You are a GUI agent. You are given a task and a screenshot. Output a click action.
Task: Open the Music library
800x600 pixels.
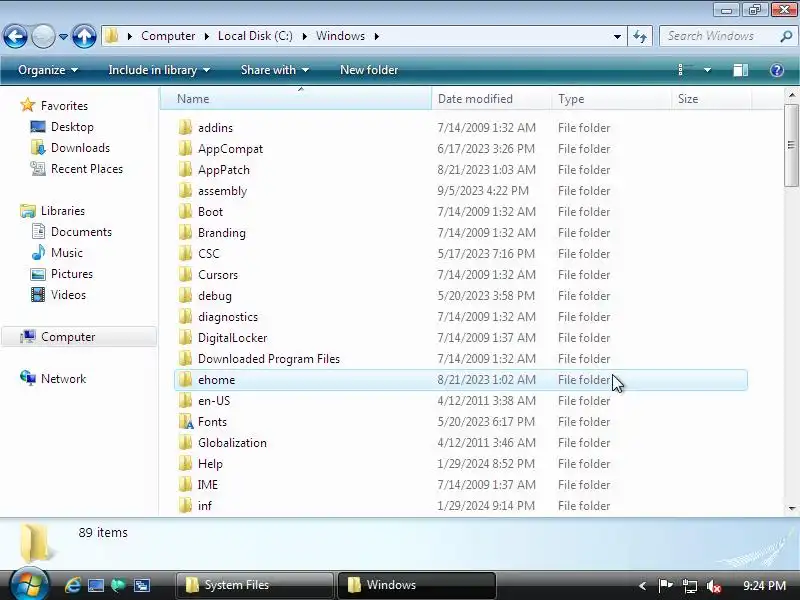click(66, 253)
